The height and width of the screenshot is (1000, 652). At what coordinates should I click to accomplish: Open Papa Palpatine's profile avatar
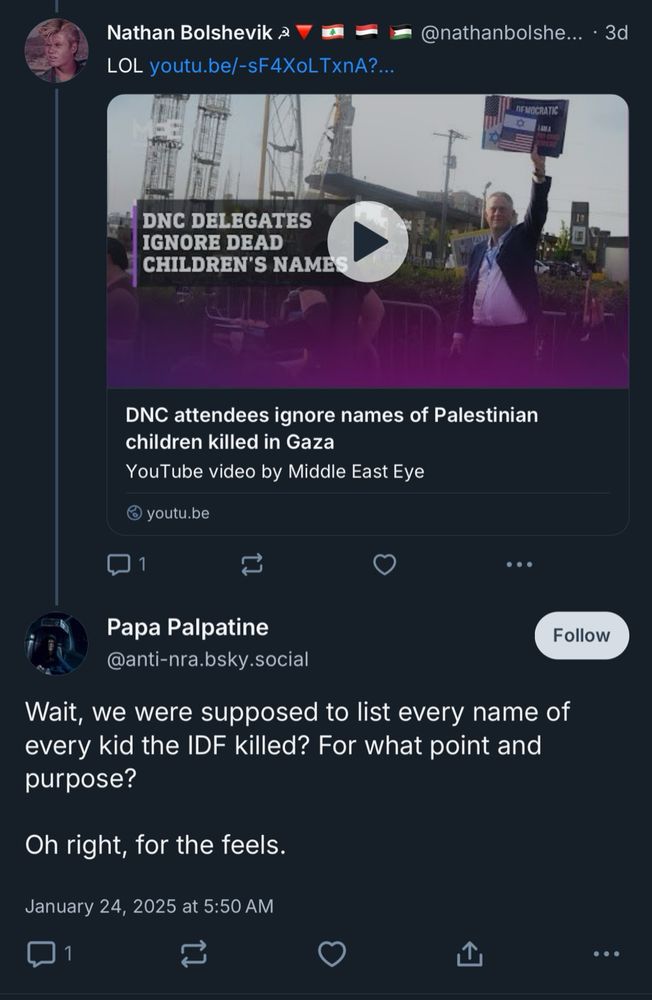[x=54, y=643]
